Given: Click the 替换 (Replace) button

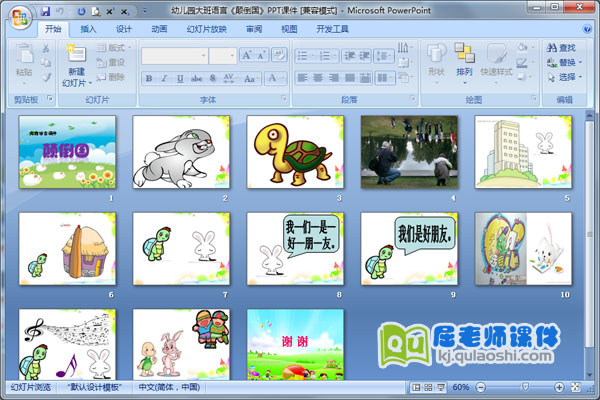Looking at the screenshot, I should 564,62.
